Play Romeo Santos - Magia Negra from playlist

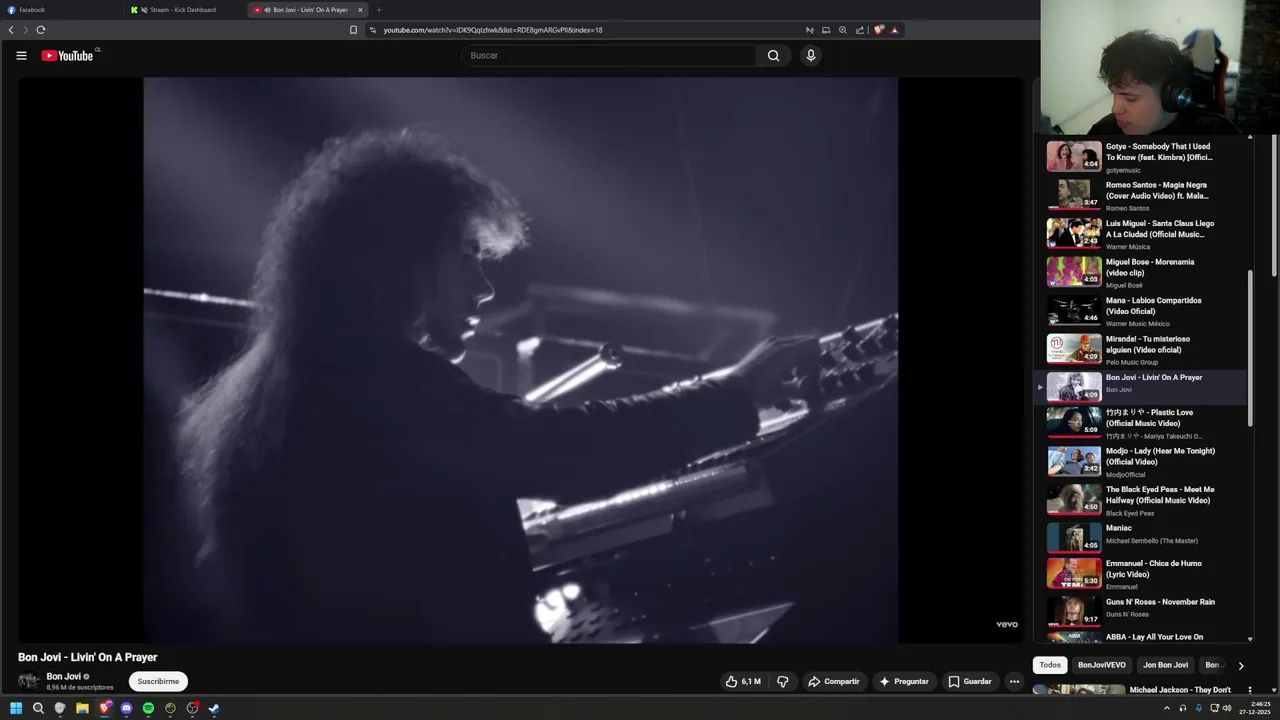pos(1140,195)
